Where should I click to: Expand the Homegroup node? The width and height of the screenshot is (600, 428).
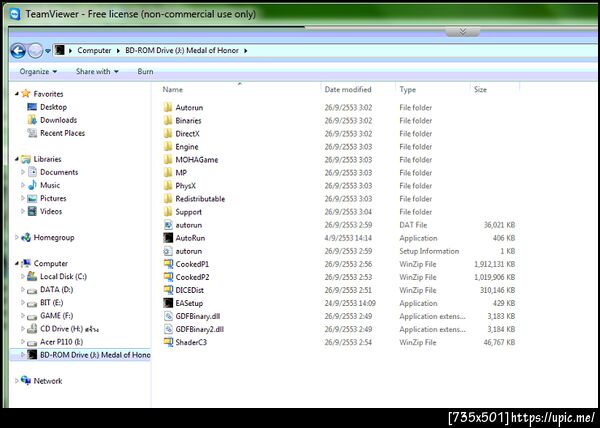(x=16, y=237)
